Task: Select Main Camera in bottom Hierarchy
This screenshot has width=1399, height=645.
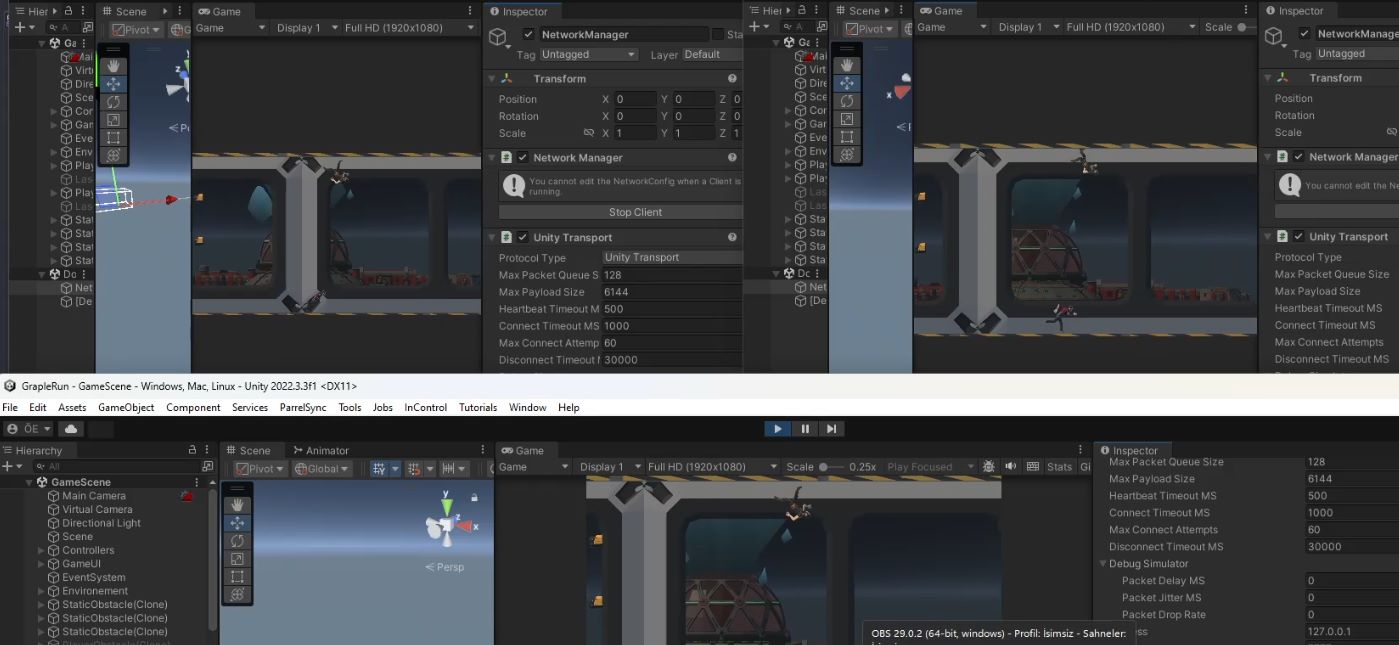Action: click(x=94, y=496)
